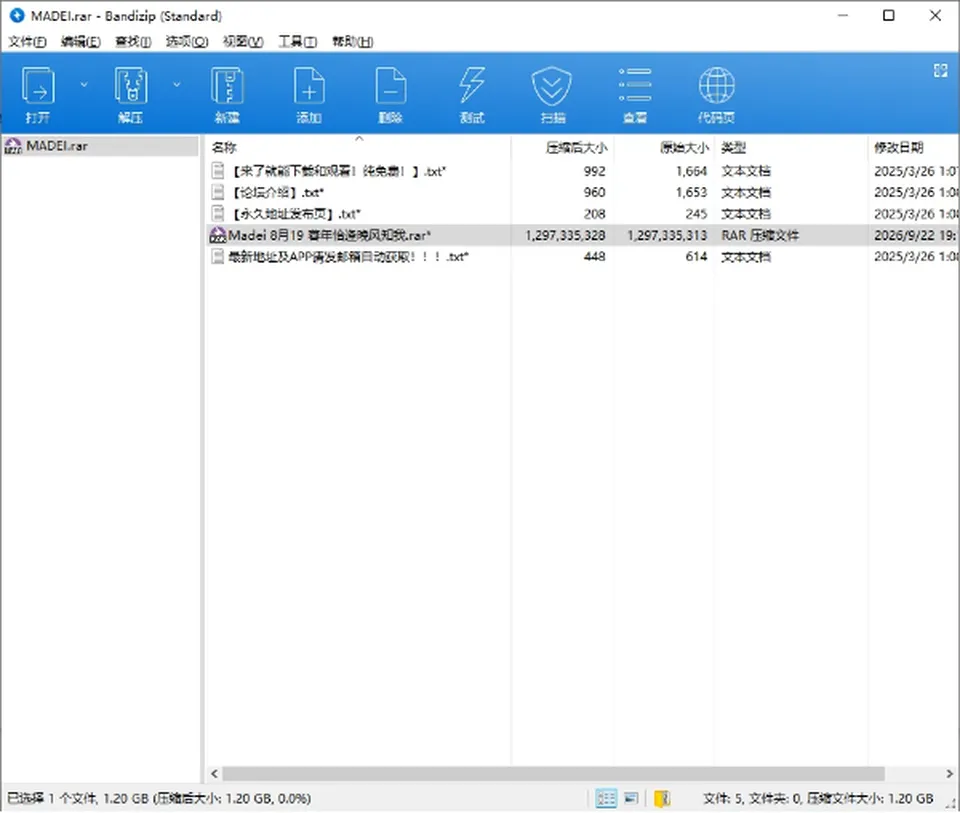
Task: Click the compressed size value 960
Action: tap(594, 193)
